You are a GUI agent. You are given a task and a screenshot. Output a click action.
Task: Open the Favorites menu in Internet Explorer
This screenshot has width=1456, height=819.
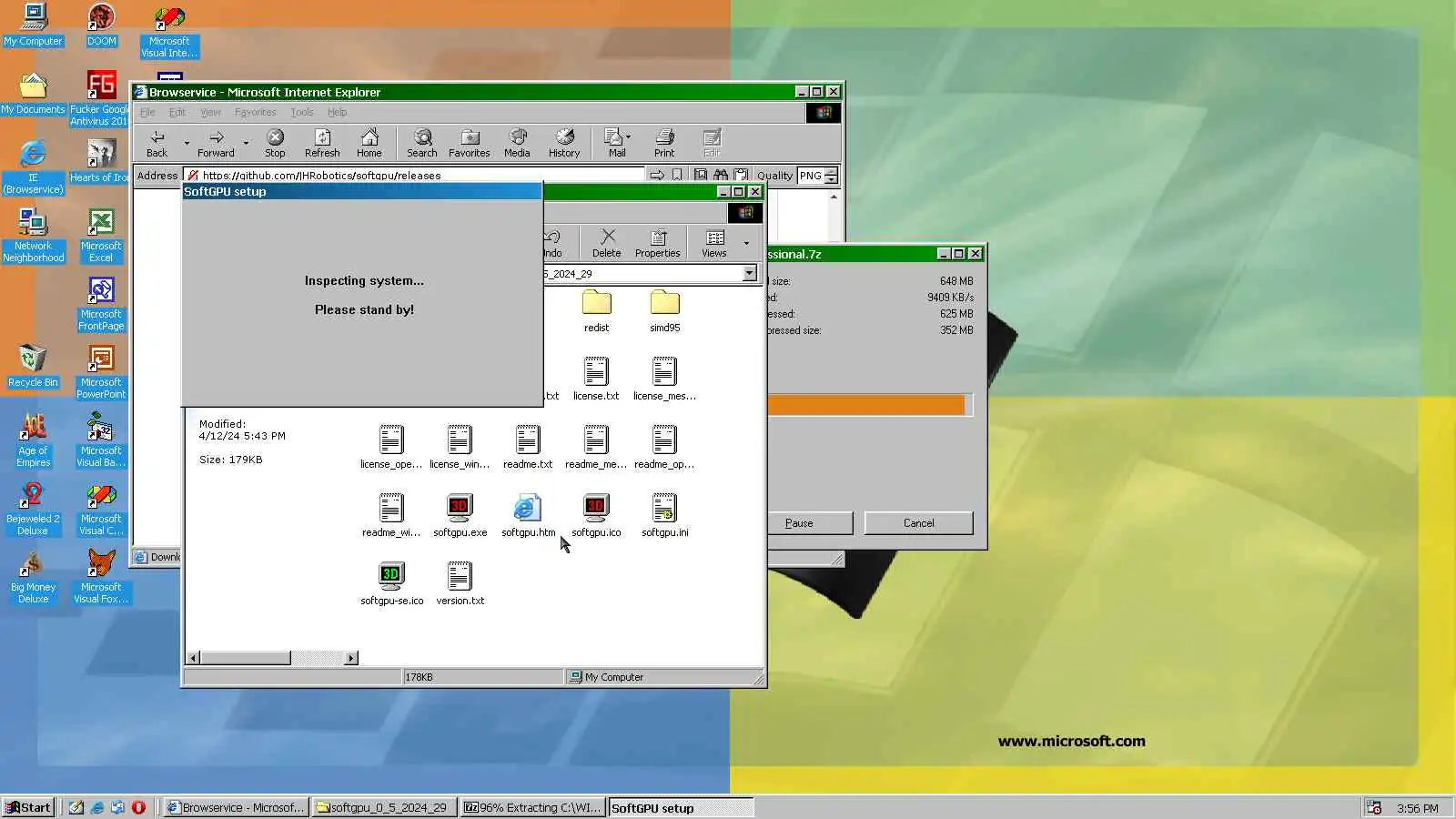[255, 112]
